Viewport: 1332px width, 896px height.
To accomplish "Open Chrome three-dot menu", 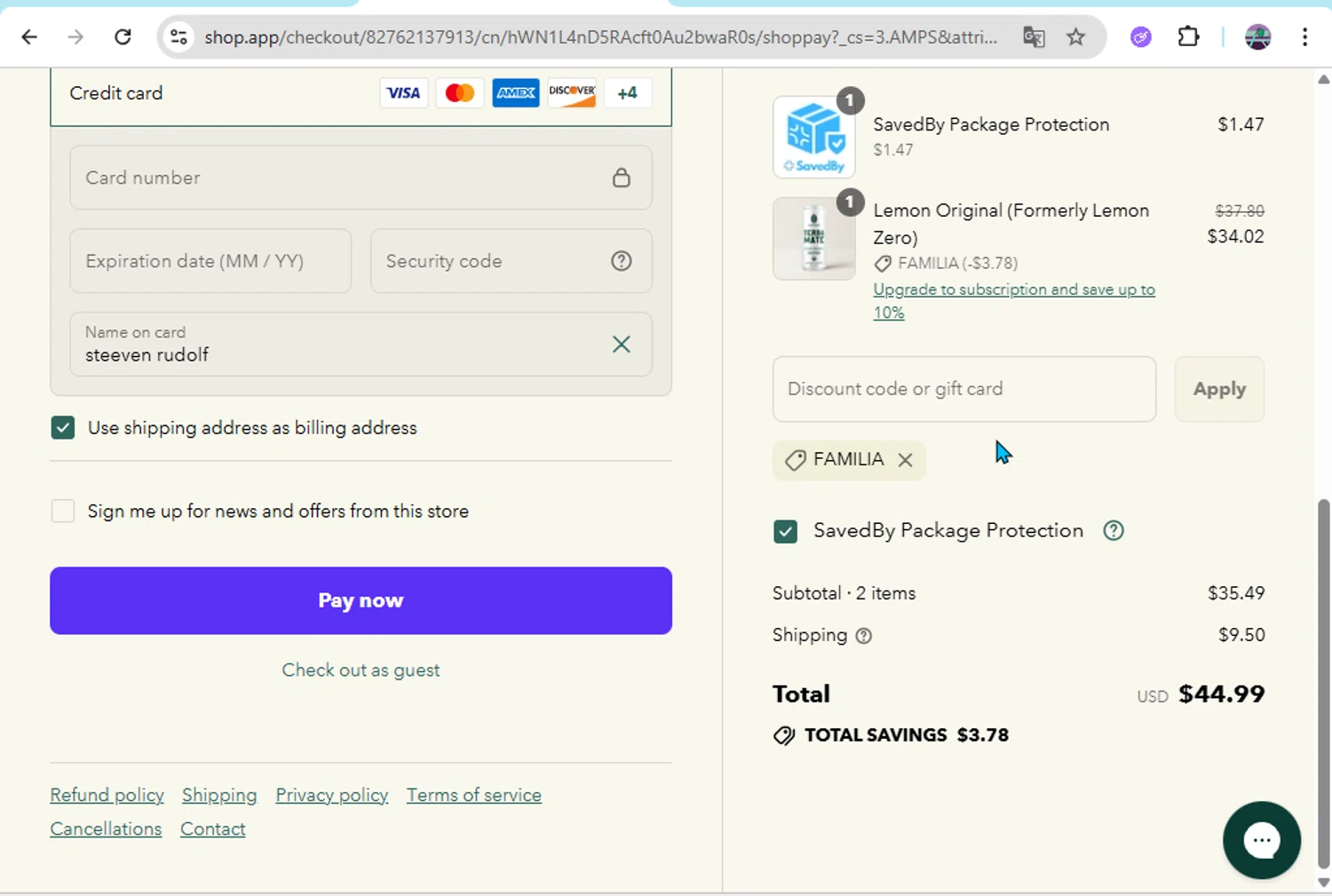I will (x=1304, y=36).
